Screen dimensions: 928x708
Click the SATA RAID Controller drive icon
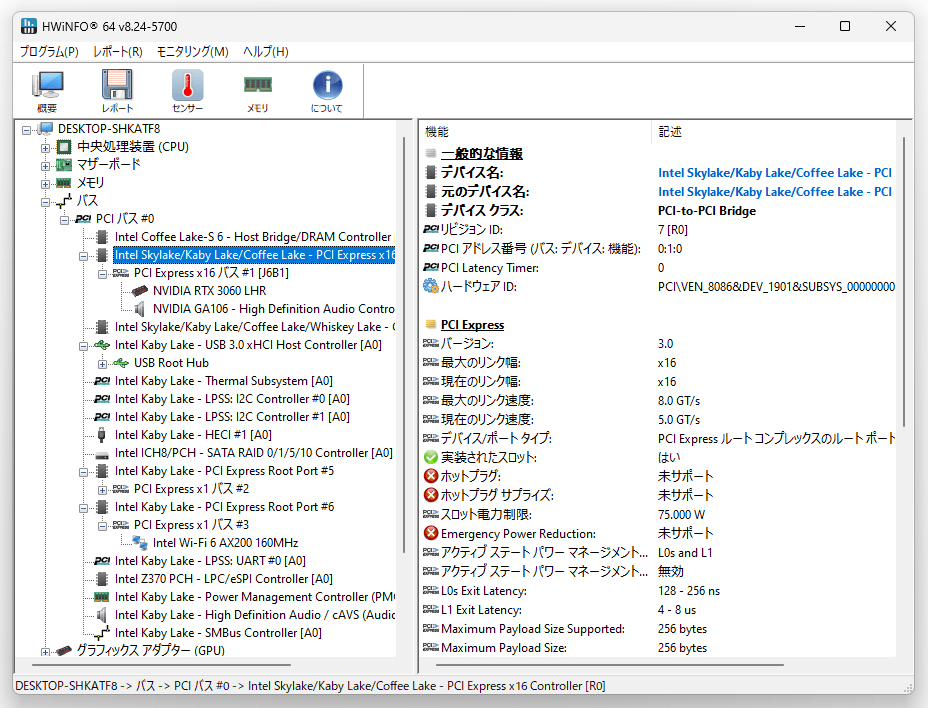(x=102, y=455)
